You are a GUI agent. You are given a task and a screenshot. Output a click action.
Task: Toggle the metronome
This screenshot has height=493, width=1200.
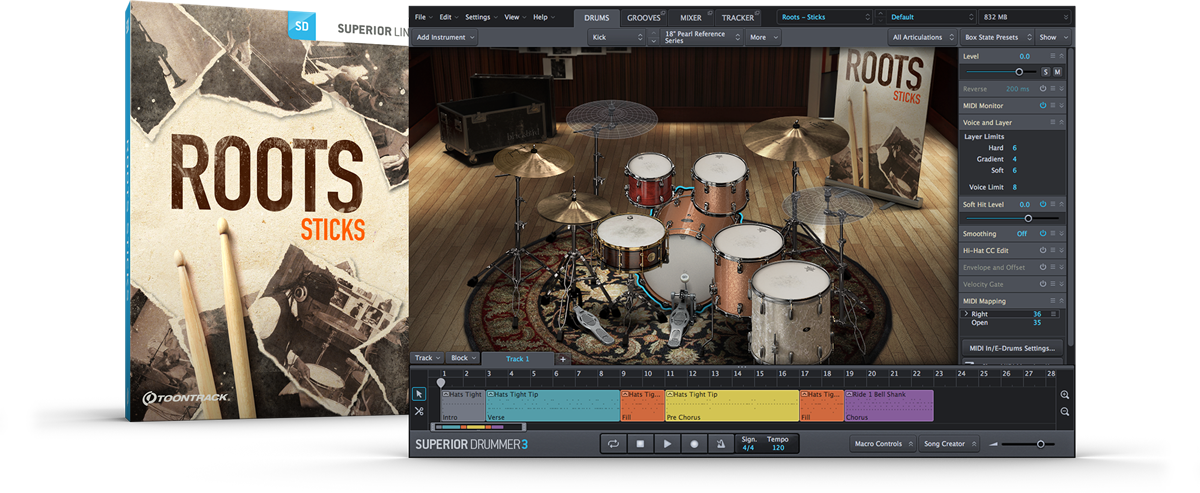click(x=721, y=444)
